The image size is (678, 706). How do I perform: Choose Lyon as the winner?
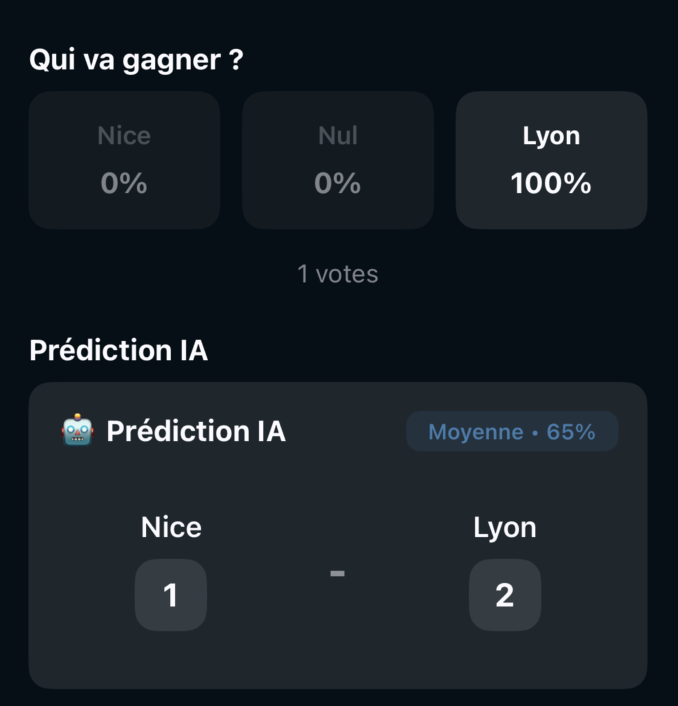tap(551, 160)
